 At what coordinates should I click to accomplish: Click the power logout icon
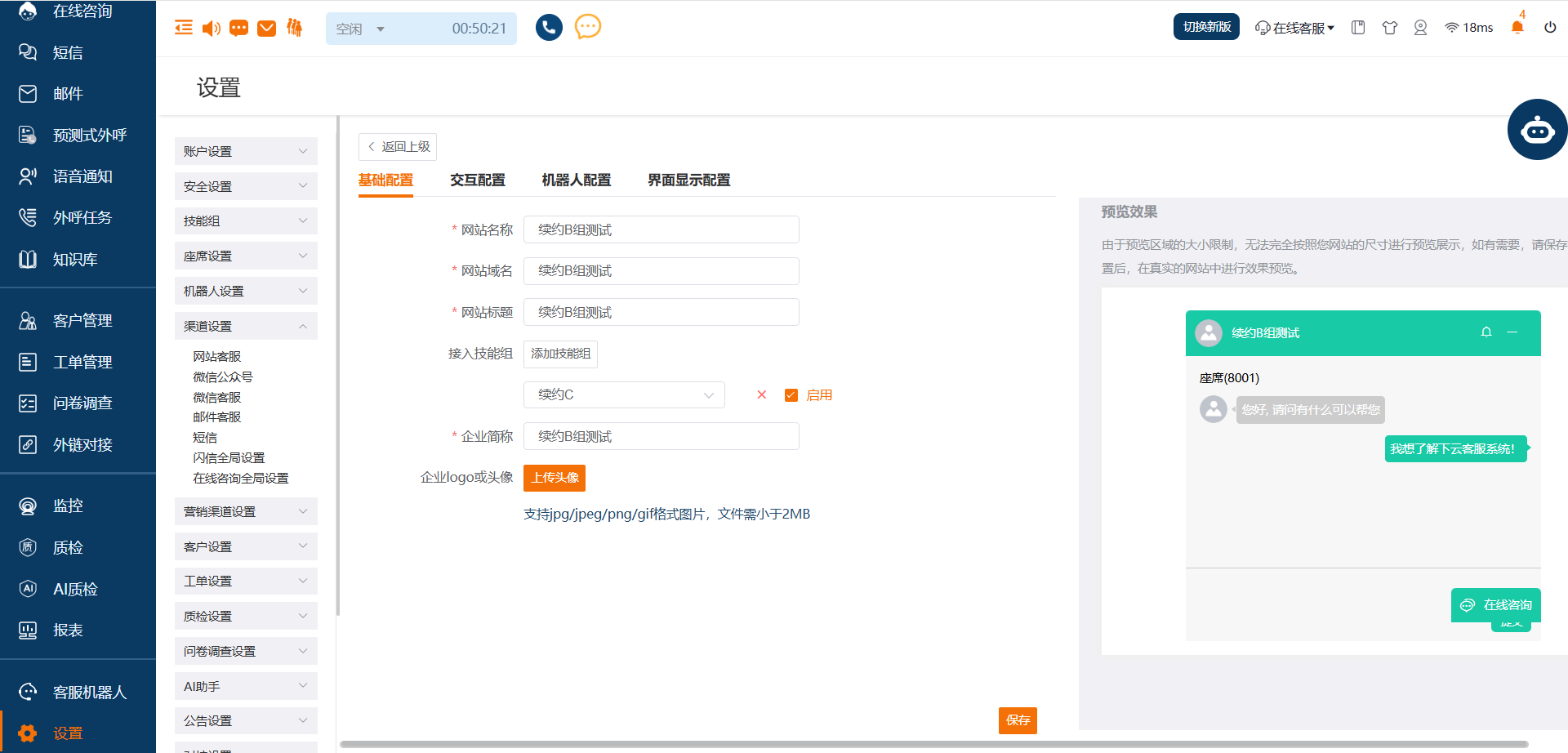click(x=1549, y=28)
